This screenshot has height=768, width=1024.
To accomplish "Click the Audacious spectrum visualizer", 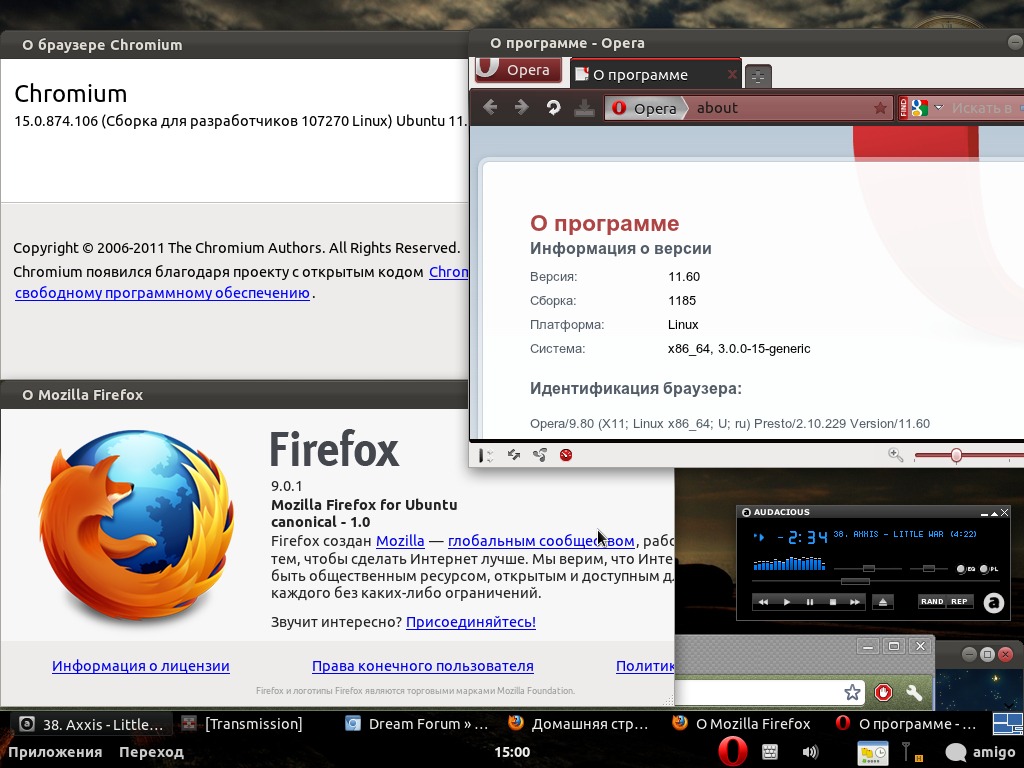I will tap(789, 563).
